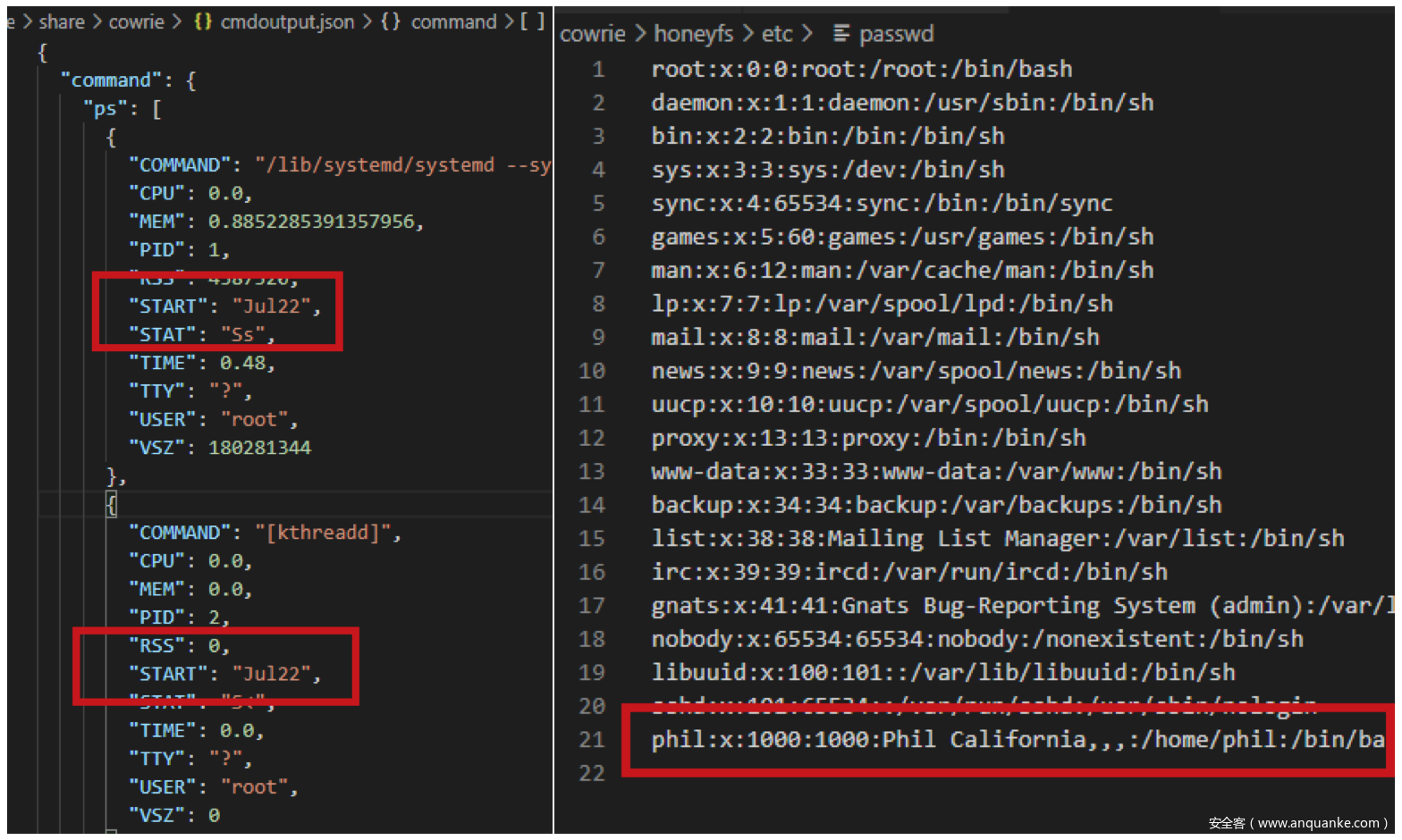
Task: Open the etc breadcrumb folder
Action: pyautogui.click(x=777, y=34)
